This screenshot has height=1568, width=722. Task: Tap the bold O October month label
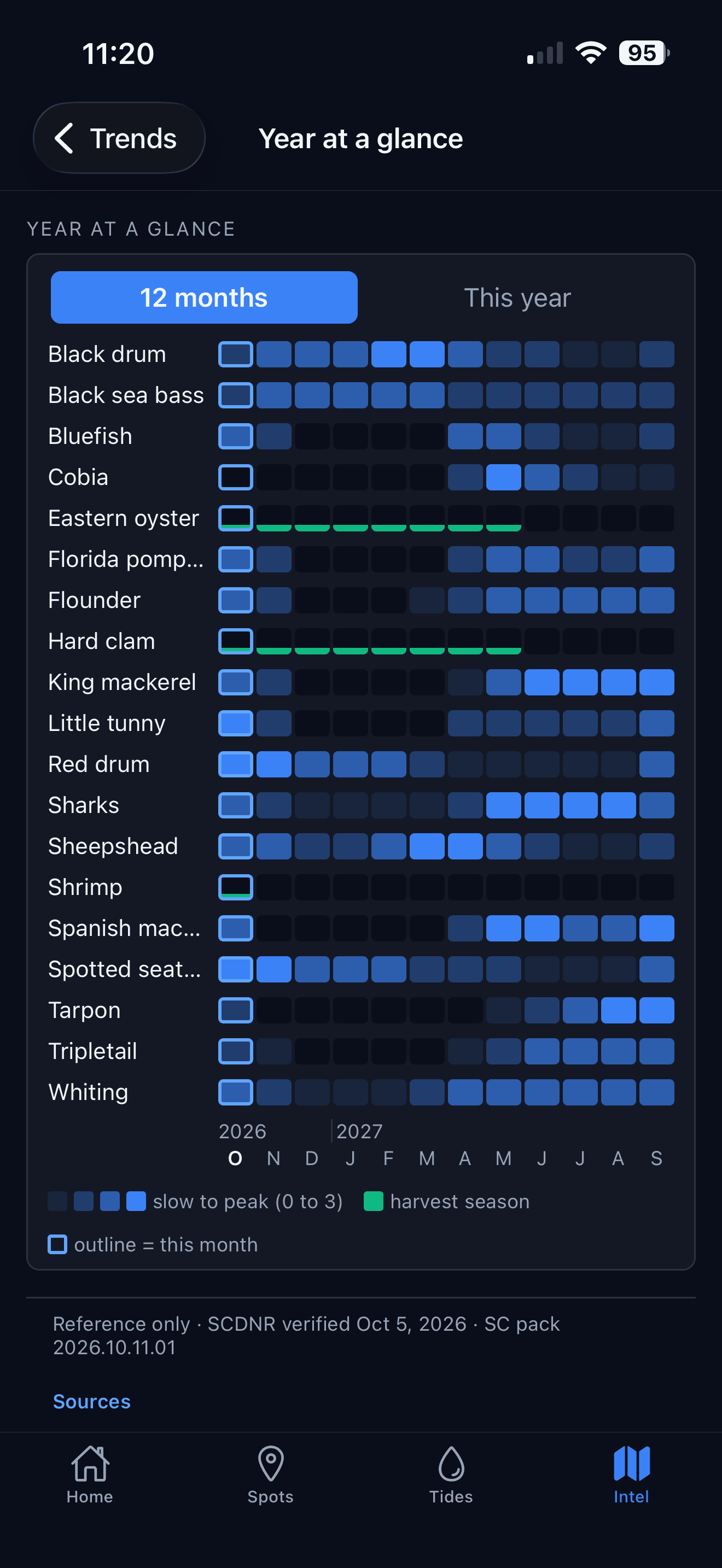[x=236, y=1158]
